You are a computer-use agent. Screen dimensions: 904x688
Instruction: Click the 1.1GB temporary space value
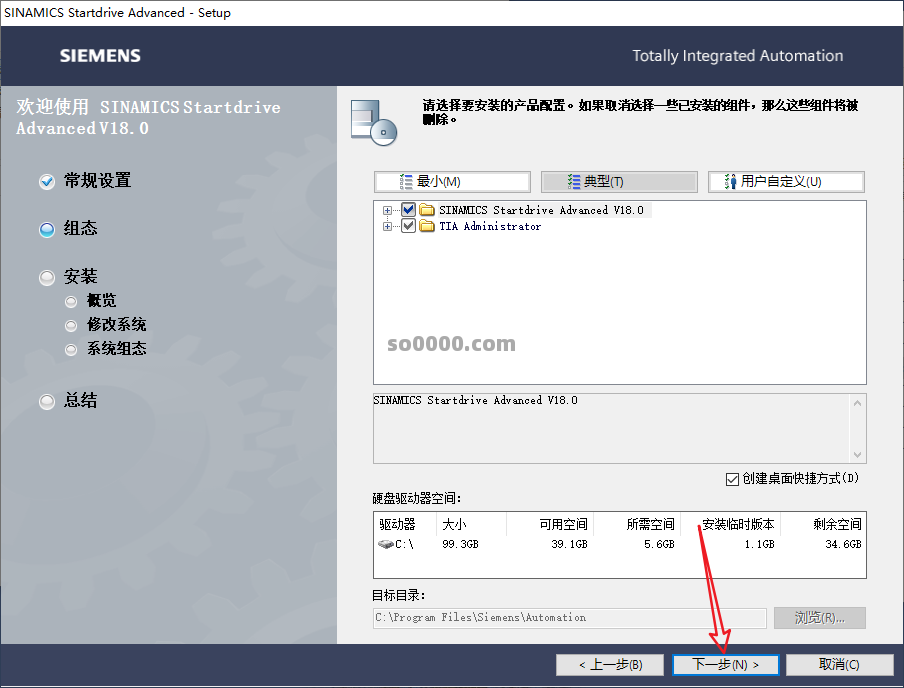tap(759, 544)
